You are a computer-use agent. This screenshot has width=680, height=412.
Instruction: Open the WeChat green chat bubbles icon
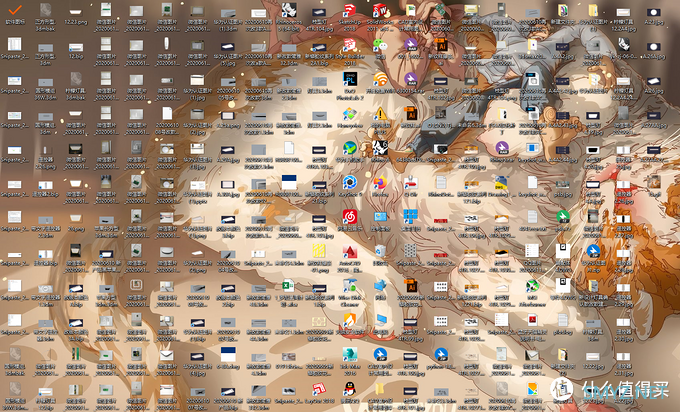(380, 45)
